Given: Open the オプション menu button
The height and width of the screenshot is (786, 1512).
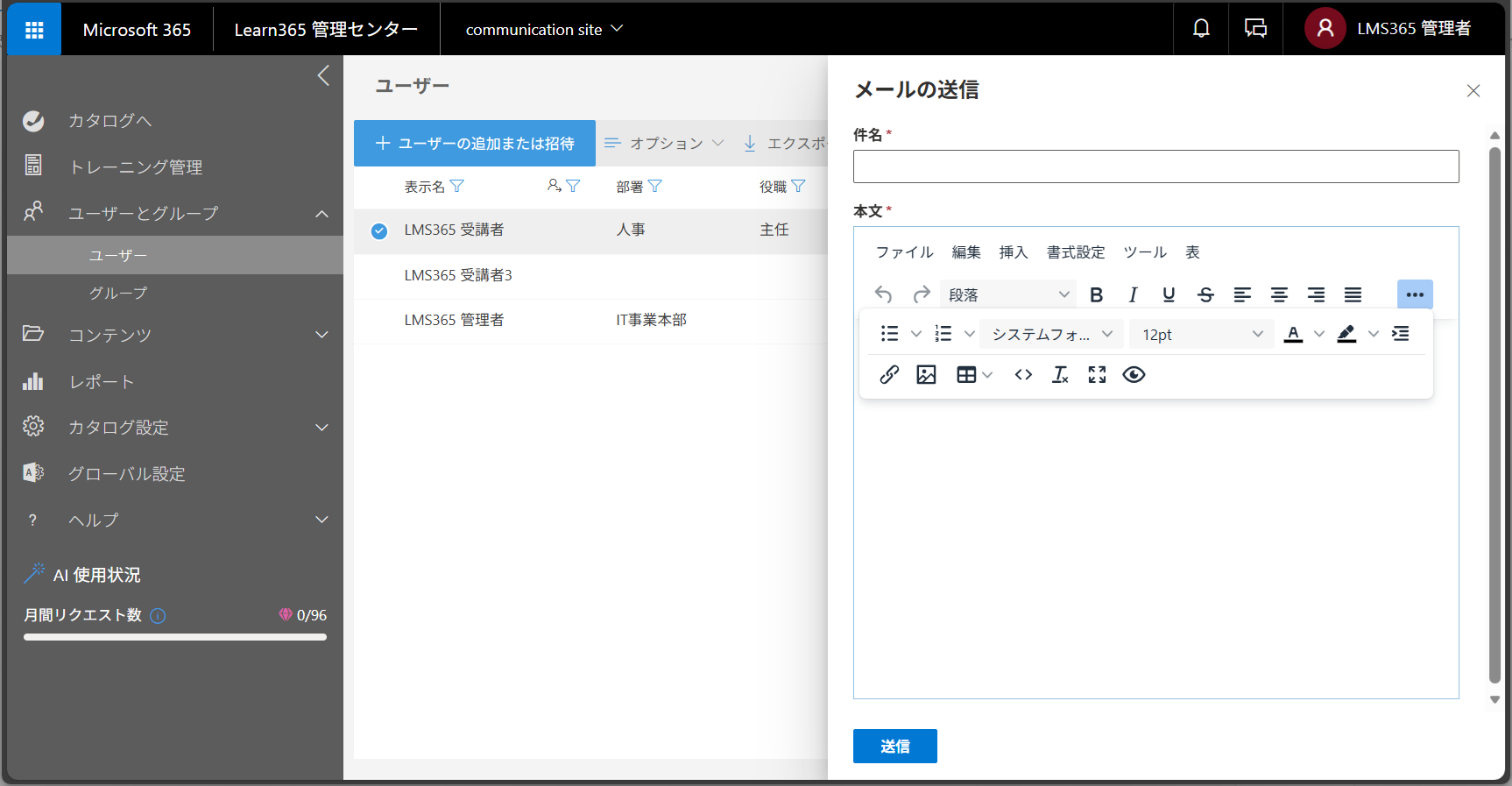Looking at the screenshot, I should coord(665,143).
